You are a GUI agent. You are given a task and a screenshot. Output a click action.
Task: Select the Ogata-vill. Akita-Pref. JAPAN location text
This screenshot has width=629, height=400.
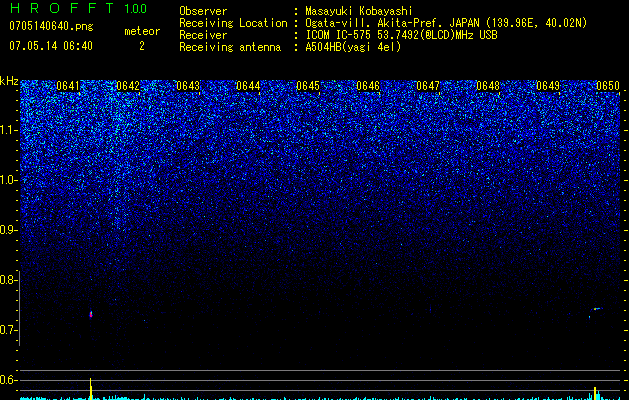pyautogui.click(x=446, y=23)
